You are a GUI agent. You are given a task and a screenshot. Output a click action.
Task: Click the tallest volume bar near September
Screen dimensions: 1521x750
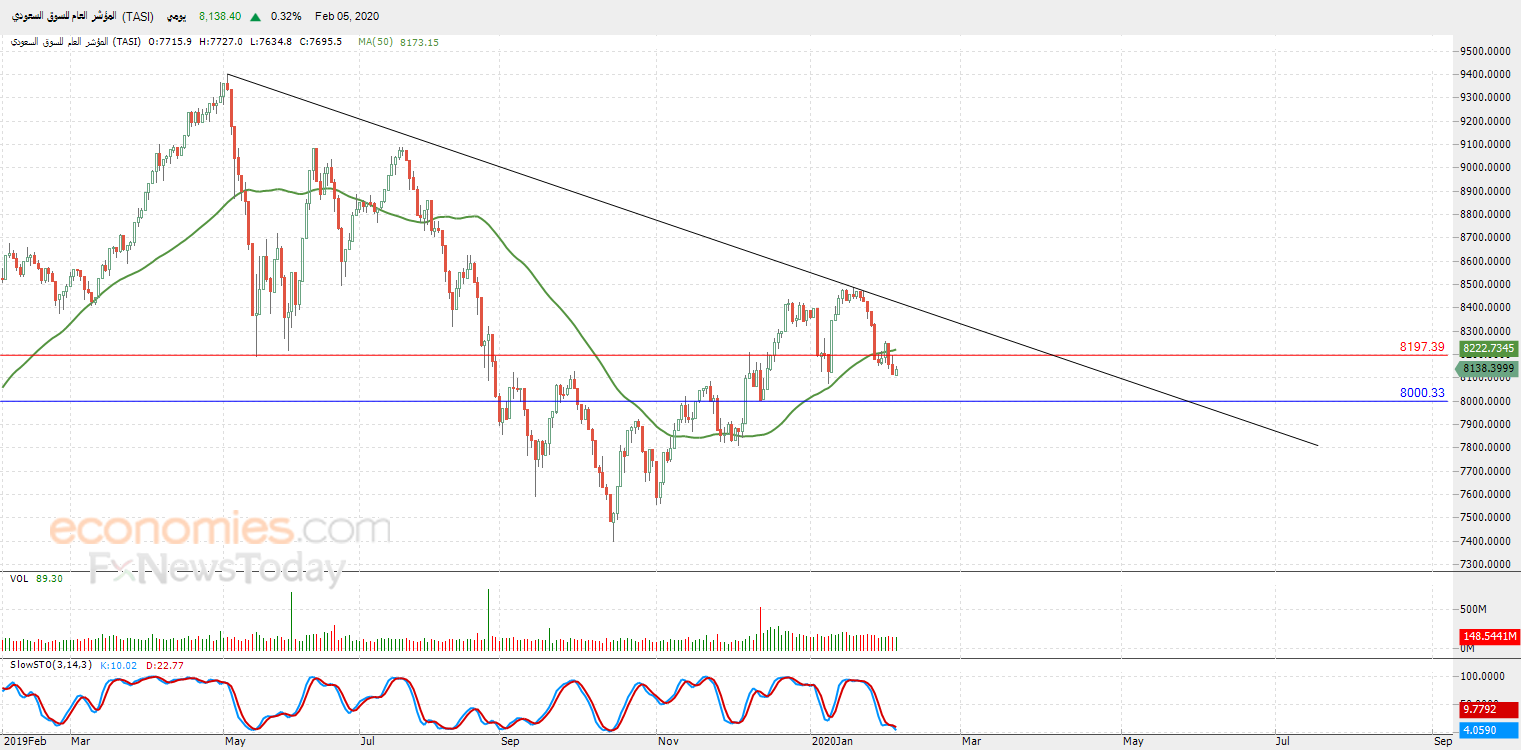point(488,621)
